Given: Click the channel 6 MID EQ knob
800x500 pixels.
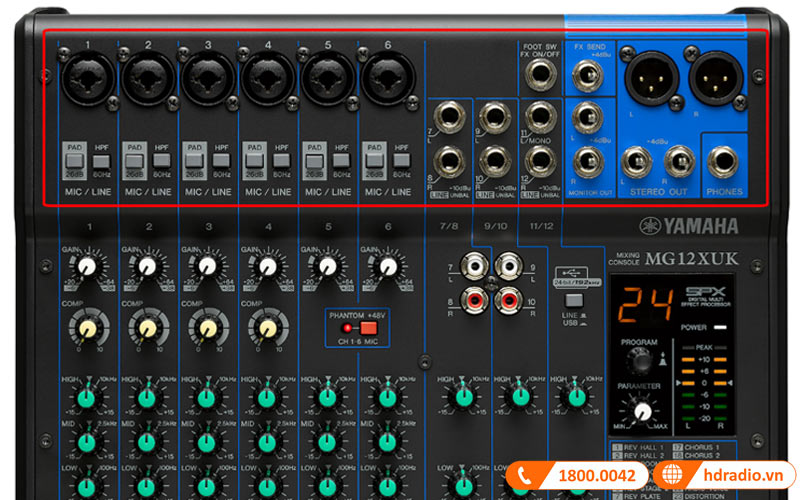Looking at the screenshot, I should [387, 442].
